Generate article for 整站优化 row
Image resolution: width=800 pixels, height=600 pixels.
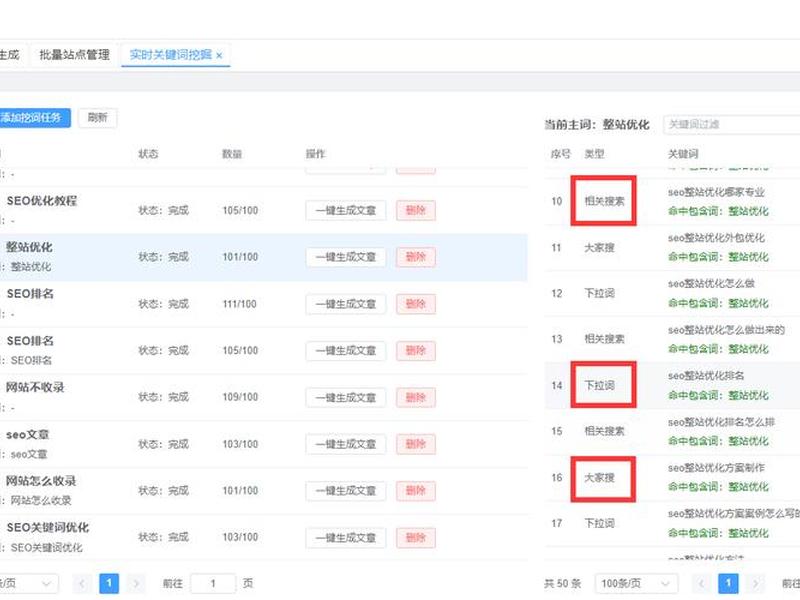pos(345,257)
